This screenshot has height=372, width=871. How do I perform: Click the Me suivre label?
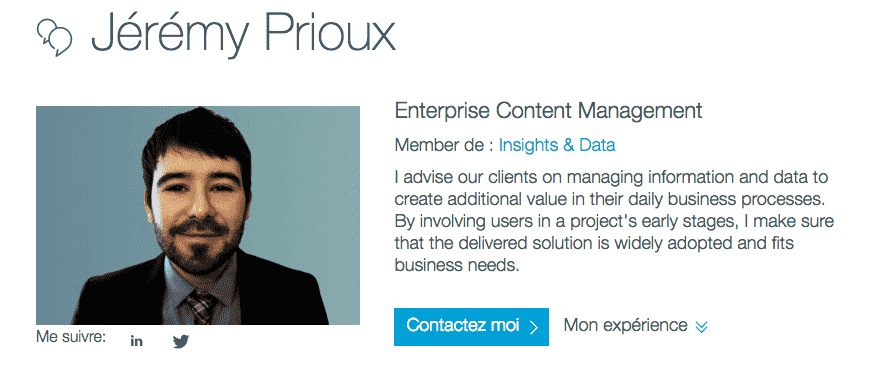coord(71,336)
